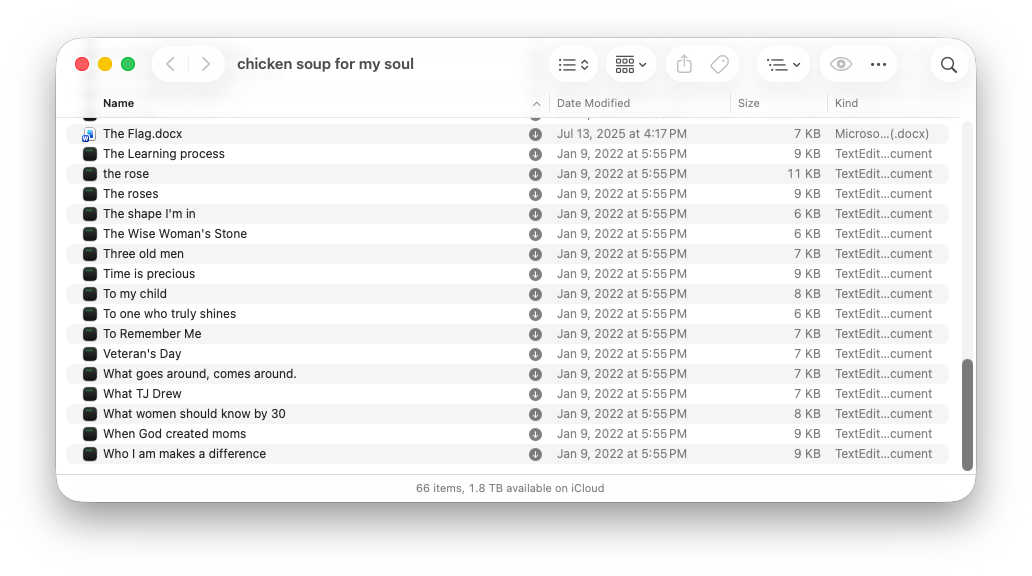Open the Finder search magnifier icon

coord(948,65)
